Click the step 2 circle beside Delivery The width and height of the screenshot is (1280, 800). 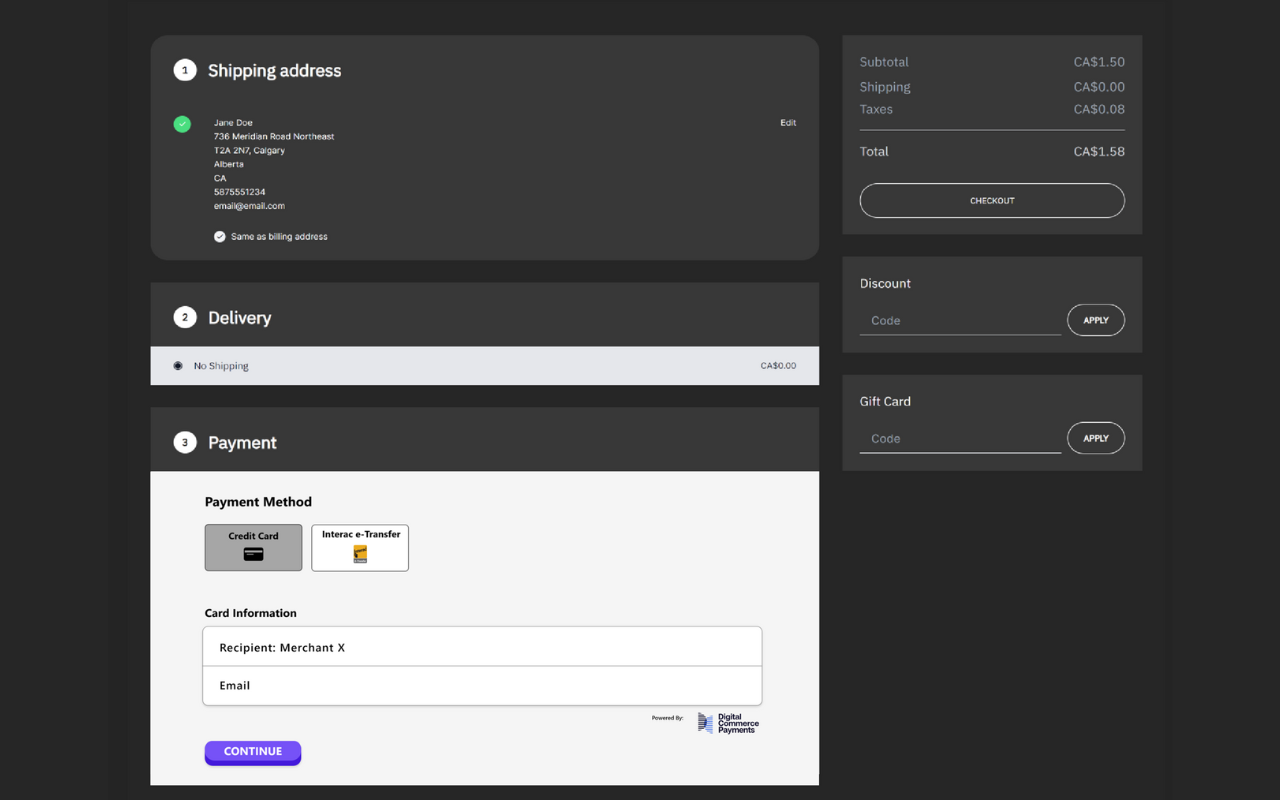click(x=185, y=317)
